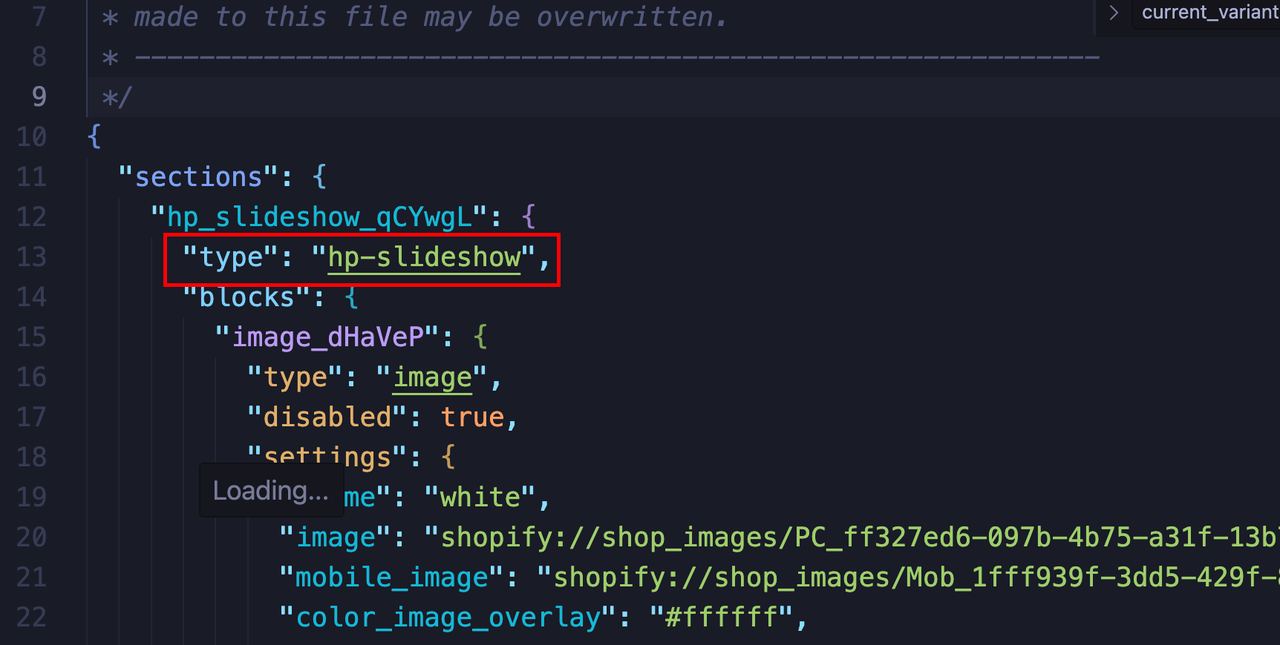Follow the underlined hp-slideshow type value

425,257
